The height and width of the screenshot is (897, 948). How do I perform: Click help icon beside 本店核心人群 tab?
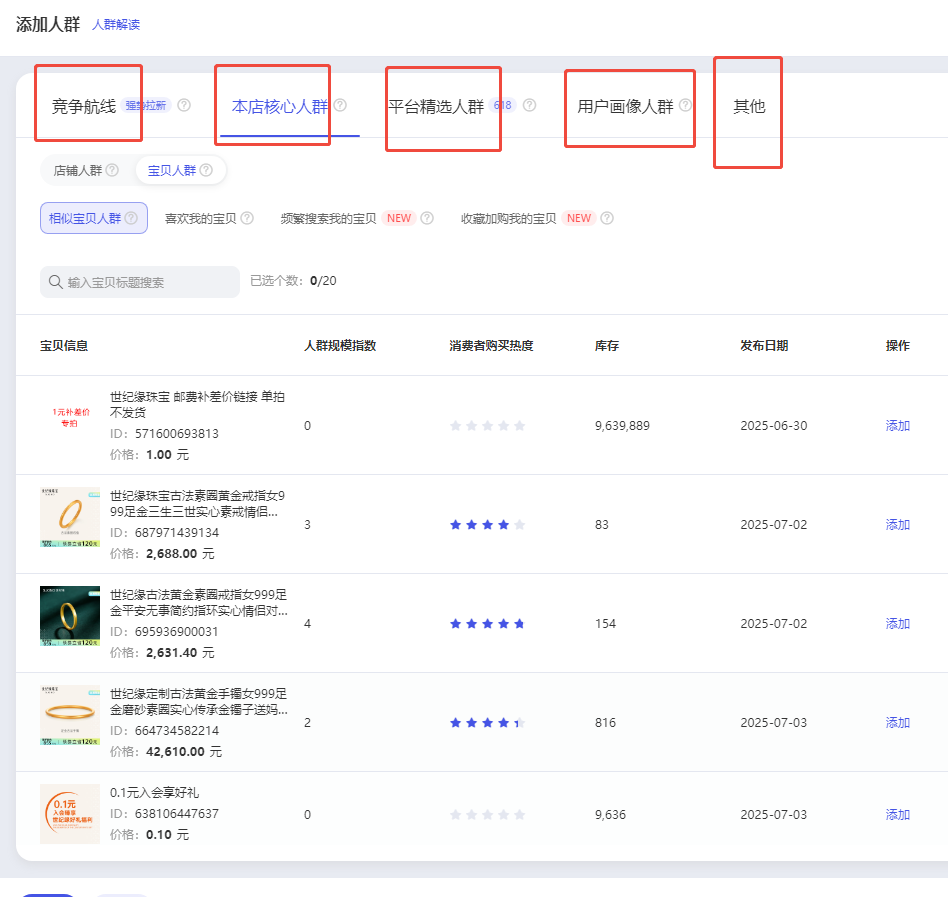pyautogui.click(x=340, y=105)
